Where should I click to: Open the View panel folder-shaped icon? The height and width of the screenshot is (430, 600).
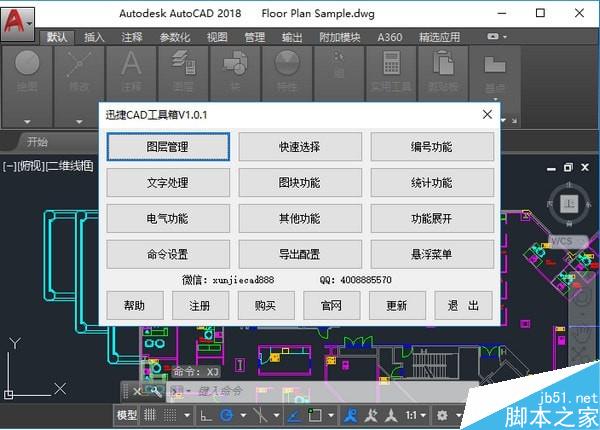pos(495,64)
